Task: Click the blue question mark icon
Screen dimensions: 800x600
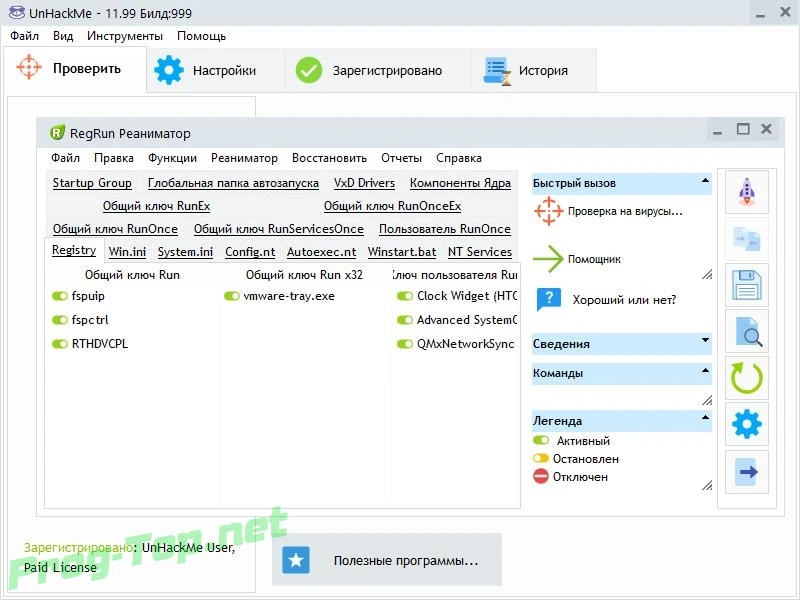Action: 548,299
